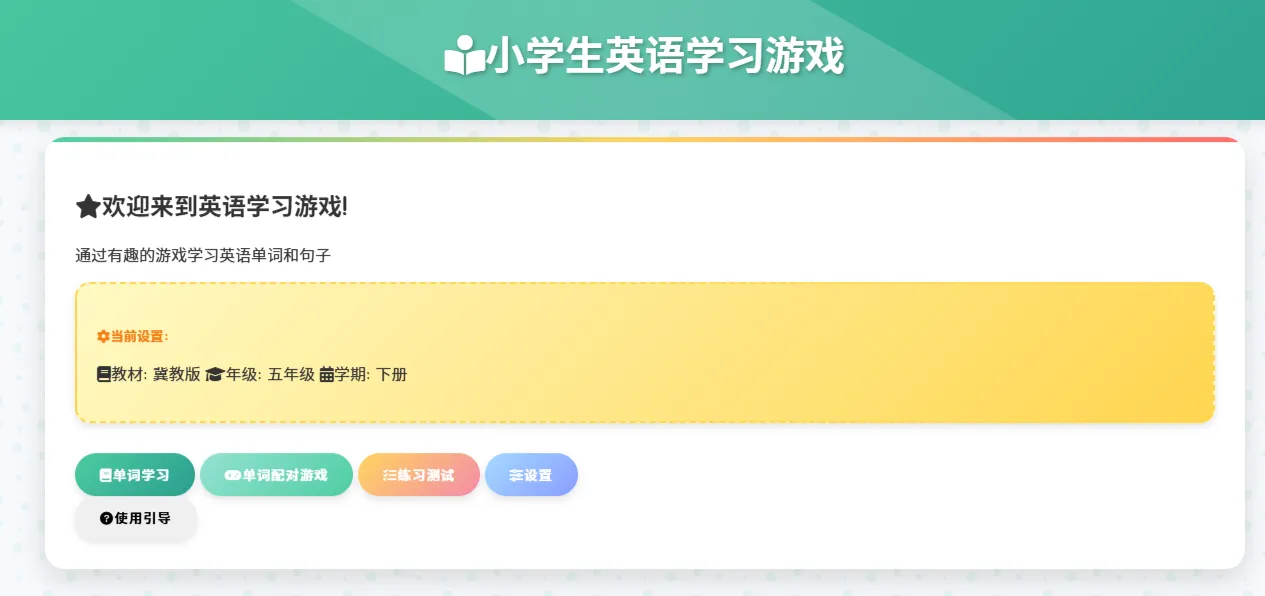
Task: Click the pencil icon on the 练习测试 button
Action: tap(388, 476)
